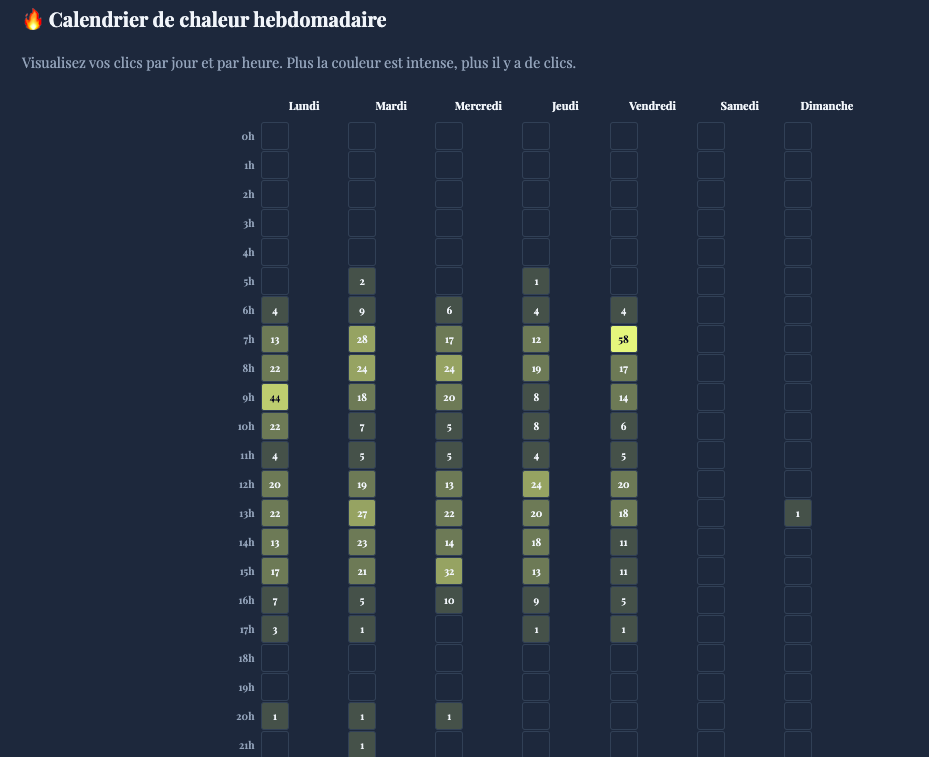Click the Lundi column header

(304, 106)
